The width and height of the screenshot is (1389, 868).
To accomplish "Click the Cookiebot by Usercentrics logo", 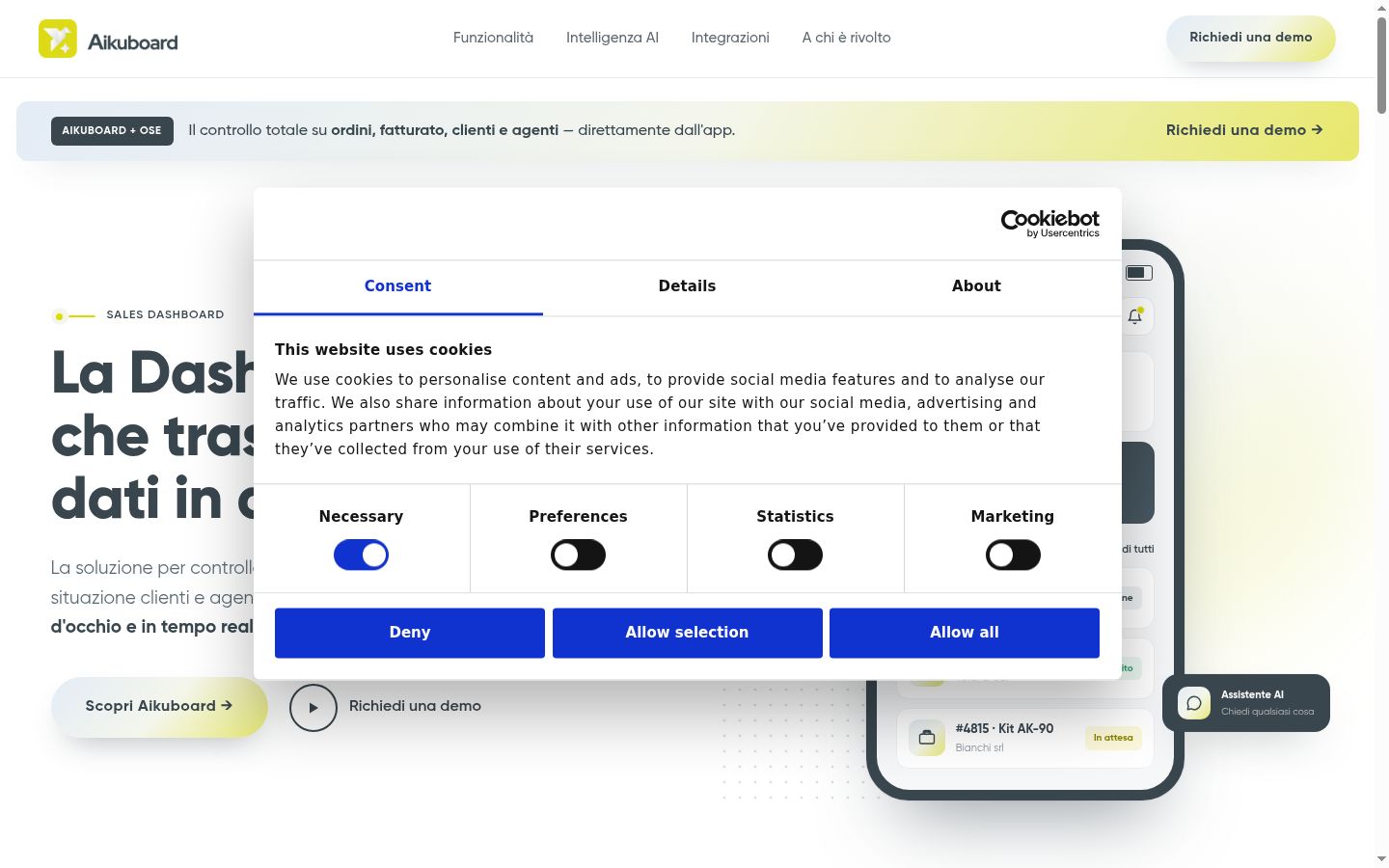I will [x=1049, y=224].
